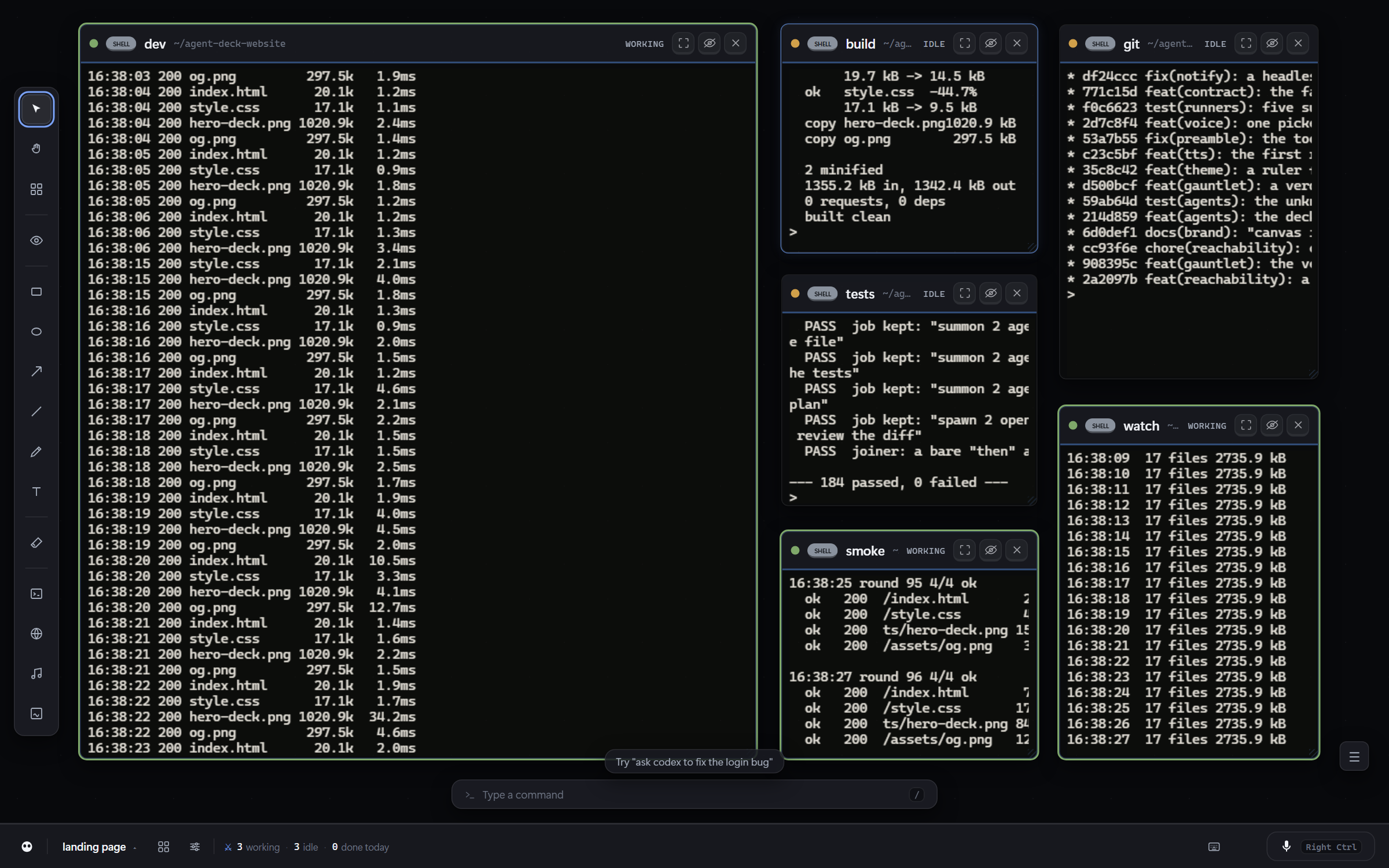Click the WORKING status on dev panel

[x=644, y=44]
